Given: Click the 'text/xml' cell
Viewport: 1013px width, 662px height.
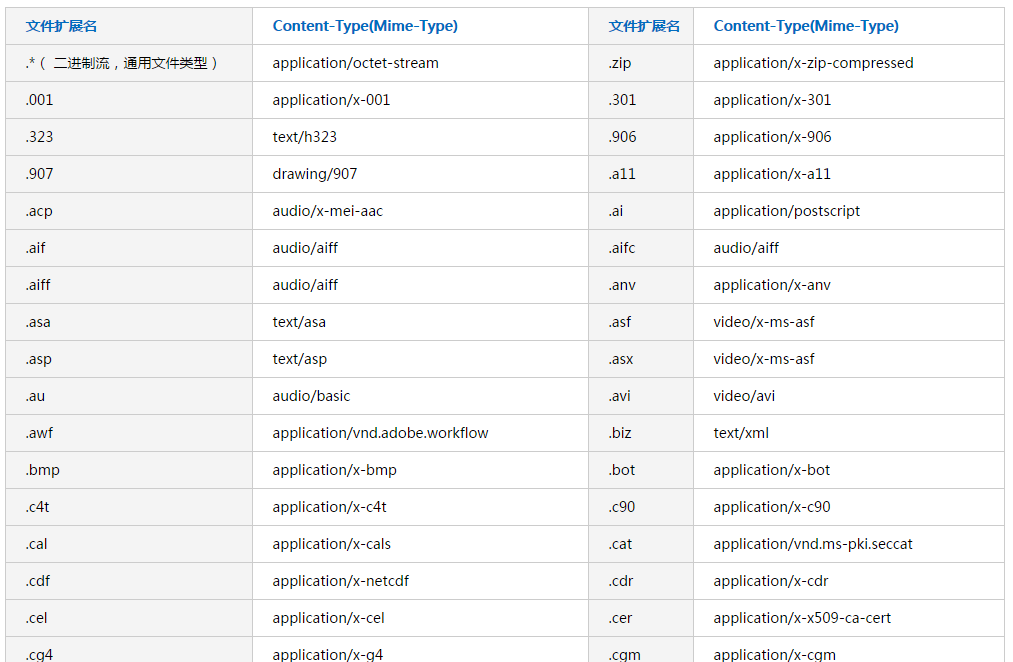Looking at the screenshot, I should pos(849,433).
